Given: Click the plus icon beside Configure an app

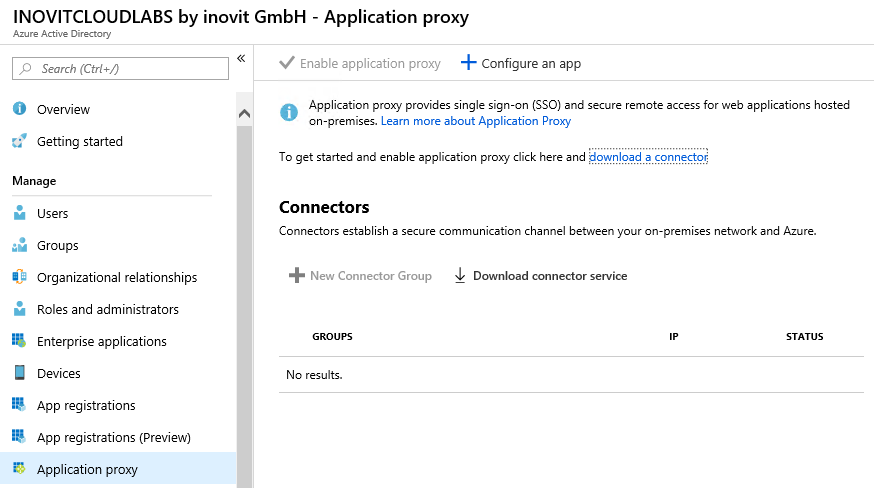Looking at the screenshot, I should 468,62.
